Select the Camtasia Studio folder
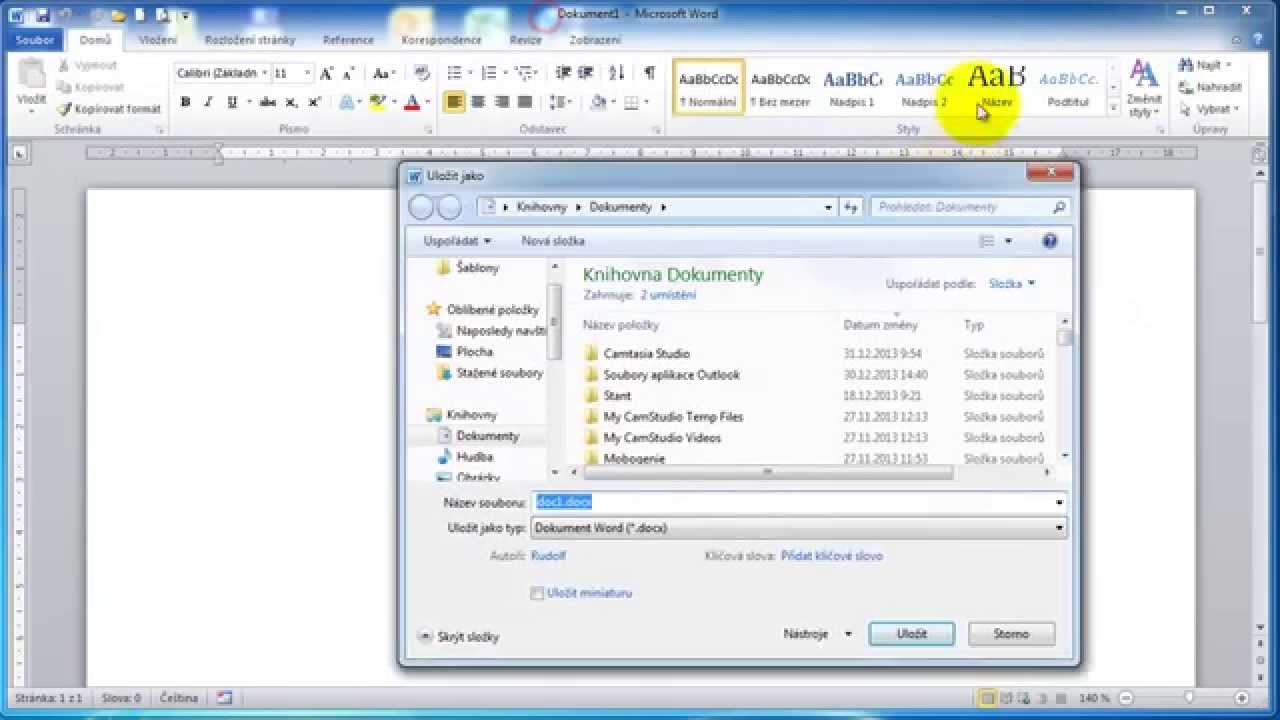 646,354
